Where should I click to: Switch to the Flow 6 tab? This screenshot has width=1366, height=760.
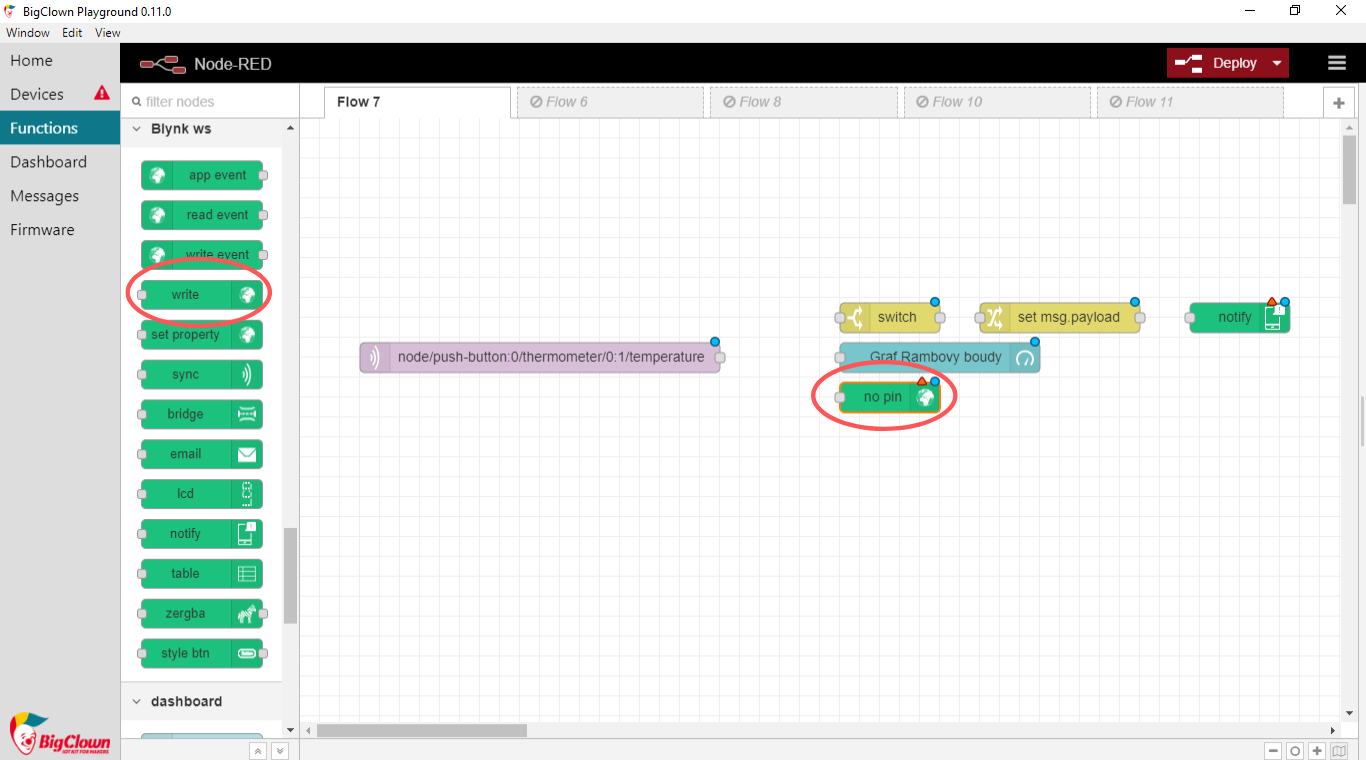click(x=611, y=102)
